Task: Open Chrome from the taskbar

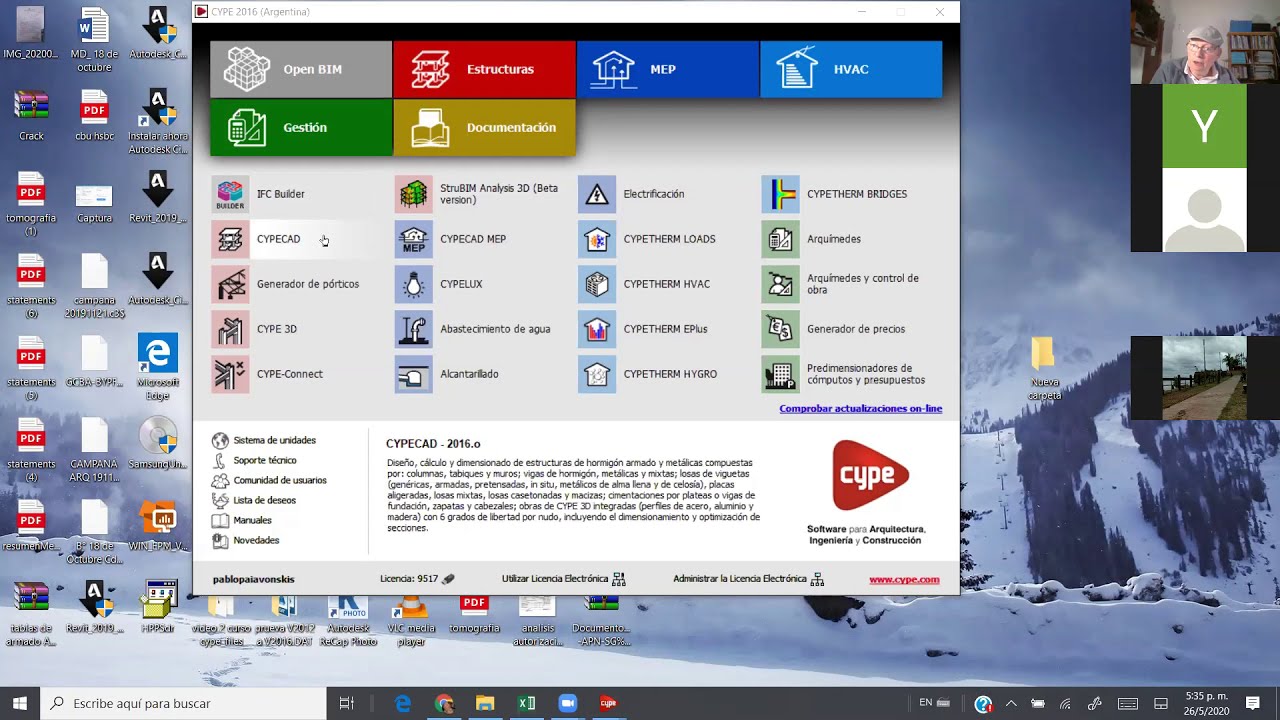Action: (444, 703)
